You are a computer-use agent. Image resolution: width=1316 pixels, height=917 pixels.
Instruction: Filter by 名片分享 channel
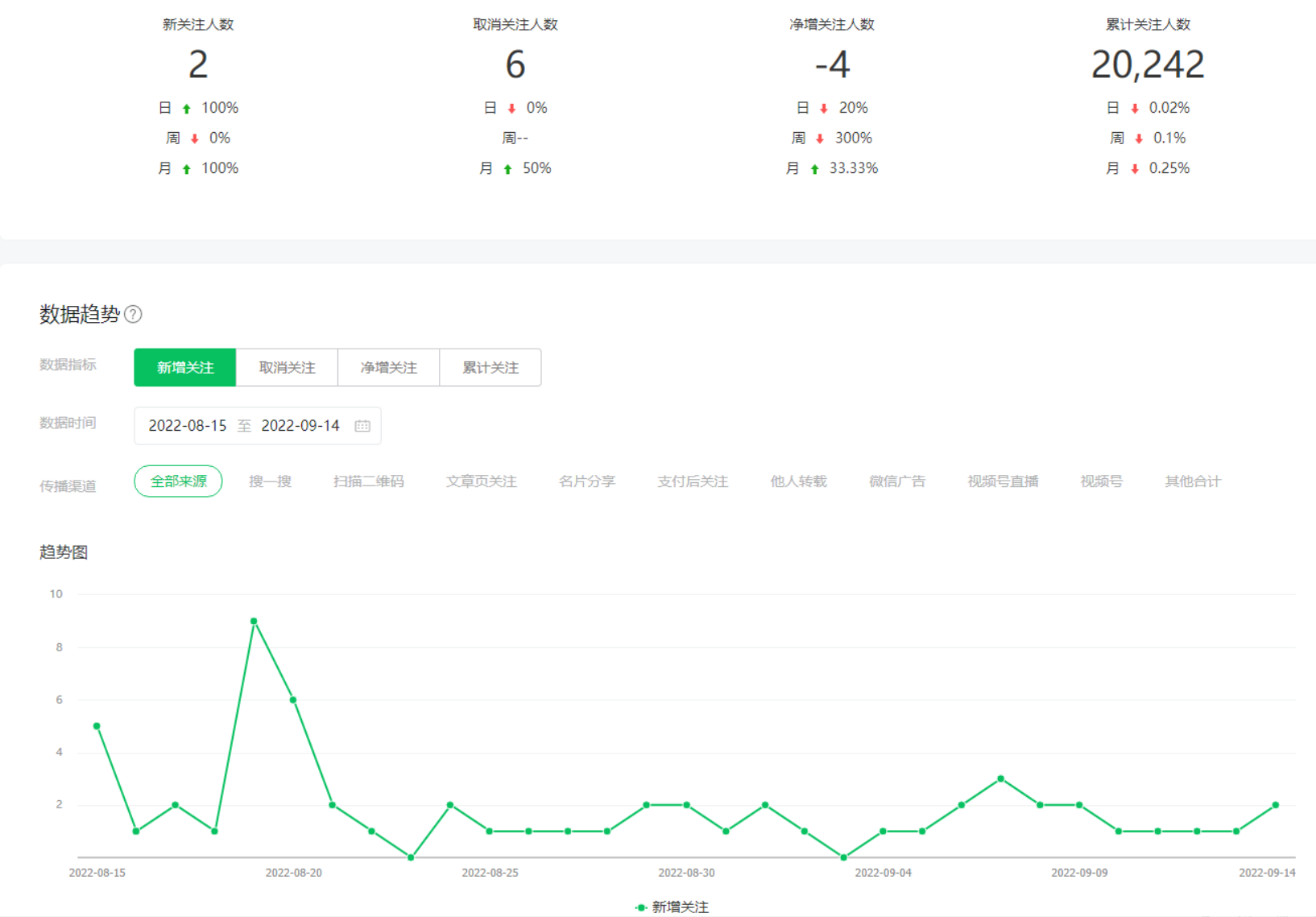pos(587,481)
